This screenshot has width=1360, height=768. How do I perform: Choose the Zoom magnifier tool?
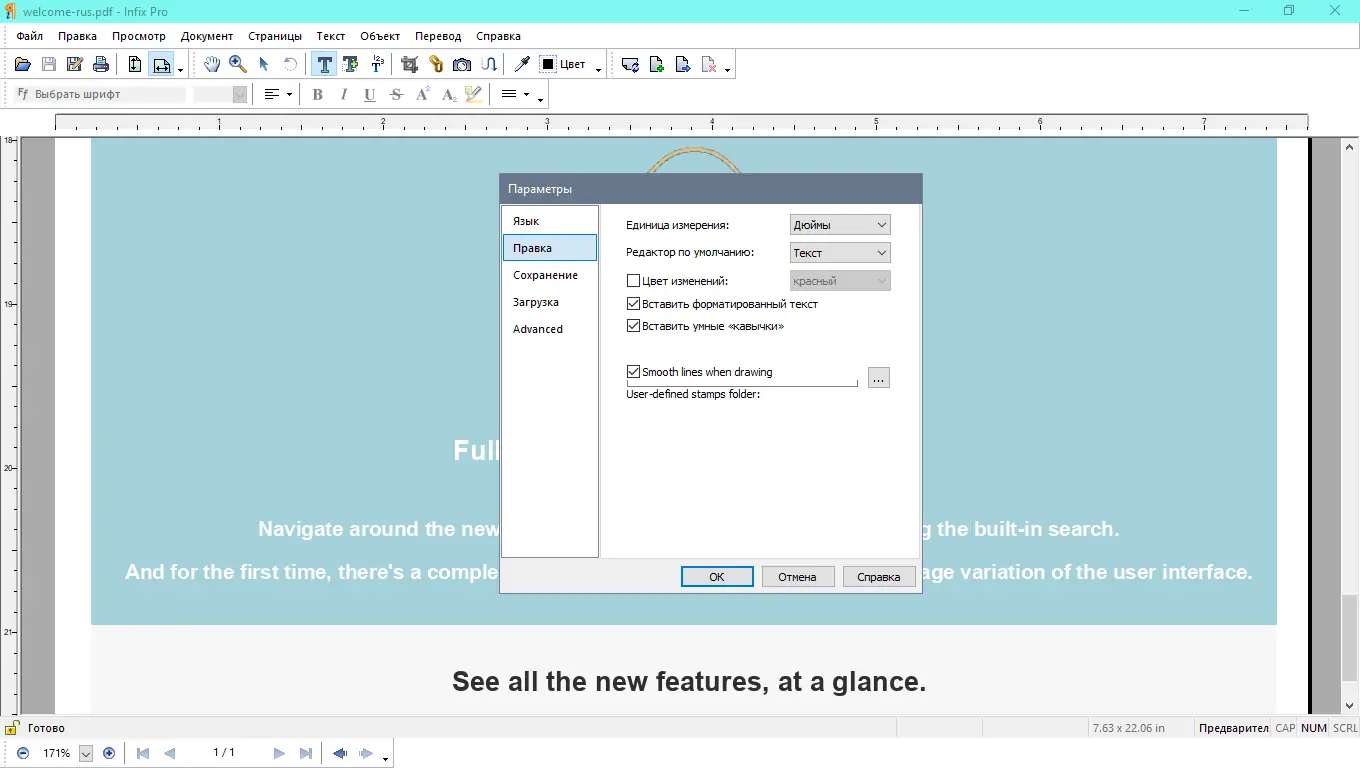[x=237, y=65]
